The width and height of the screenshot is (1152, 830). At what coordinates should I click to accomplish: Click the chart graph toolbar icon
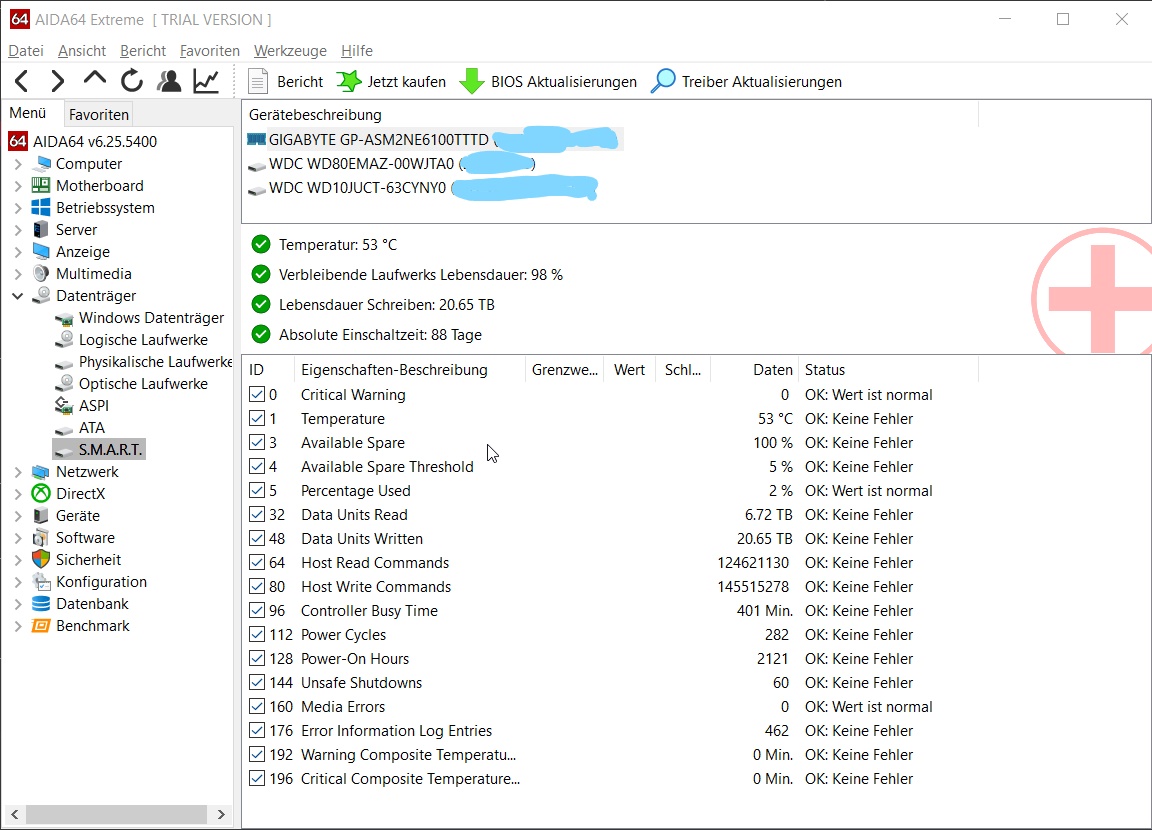pos(206,81)
